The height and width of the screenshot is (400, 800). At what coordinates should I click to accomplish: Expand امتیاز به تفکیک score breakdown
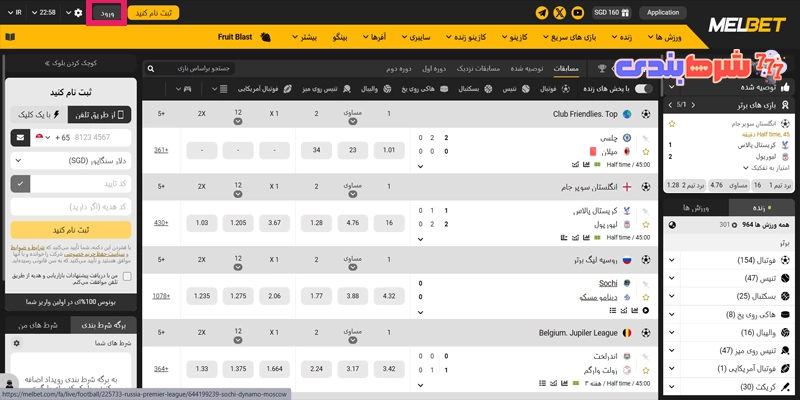coord(766,168)
